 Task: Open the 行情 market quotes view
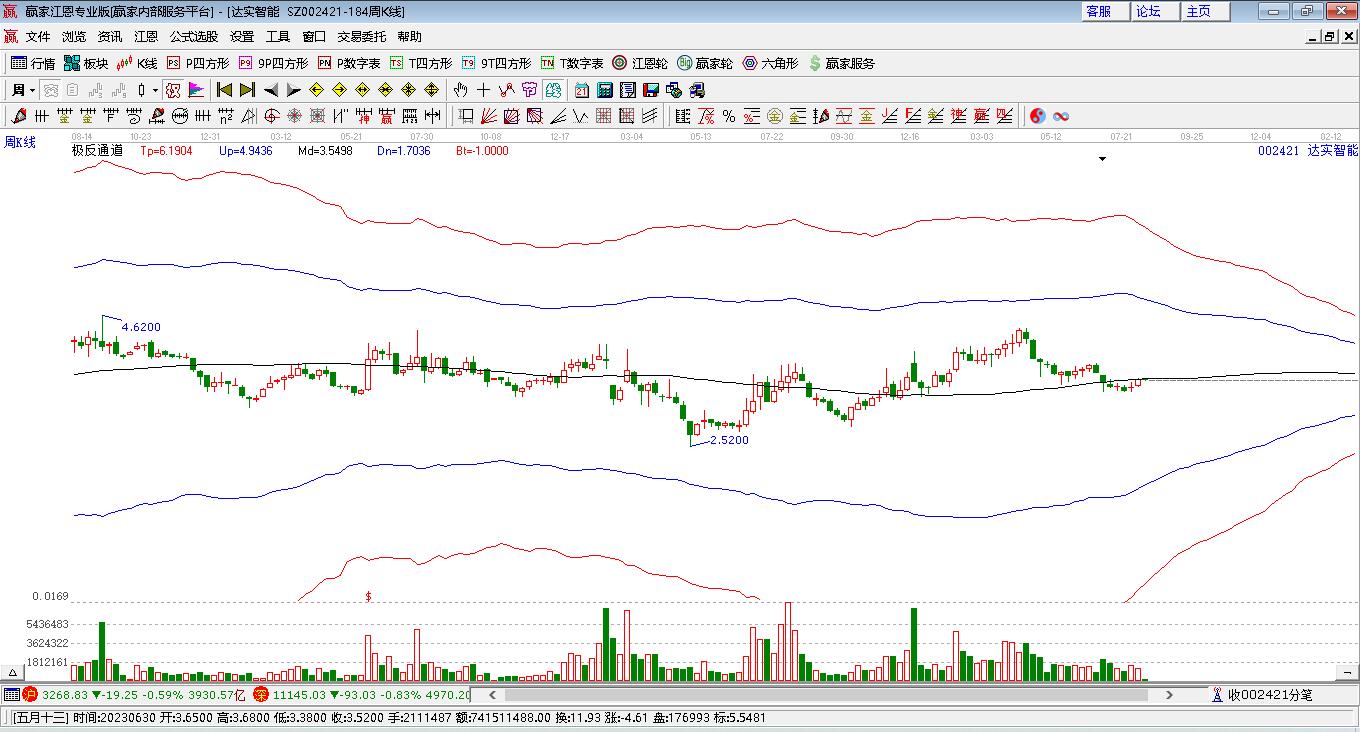point(32,63)
